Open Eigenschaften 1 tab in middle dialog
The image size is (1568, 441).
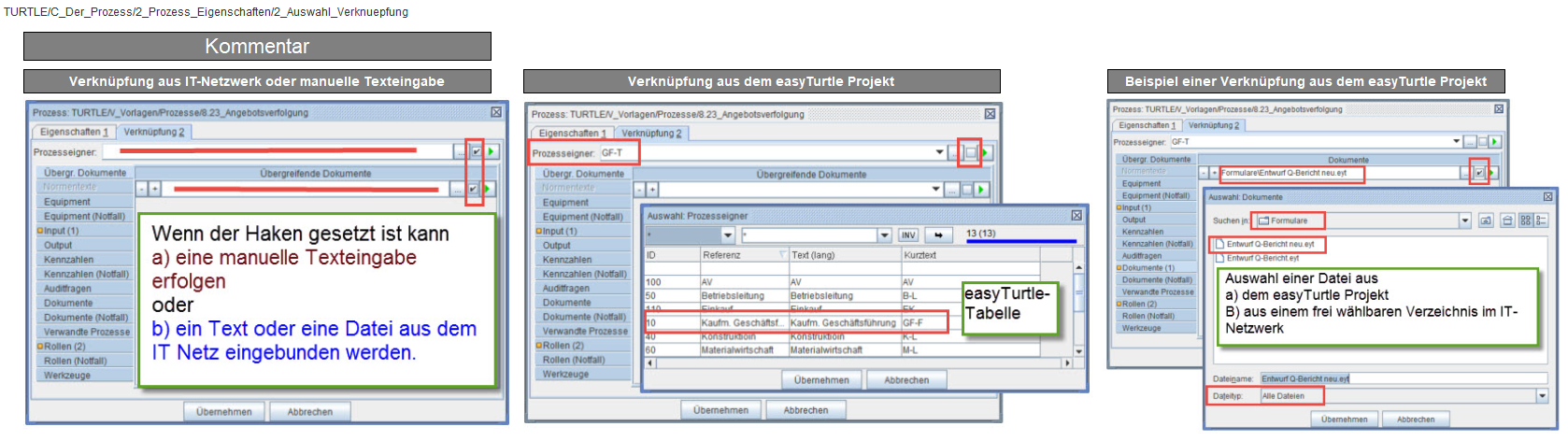point(572,134)
